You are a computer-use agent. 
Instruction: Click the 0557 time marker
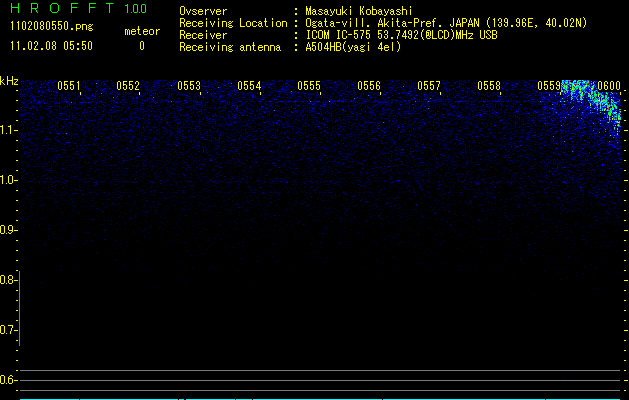tap(429, 86)
